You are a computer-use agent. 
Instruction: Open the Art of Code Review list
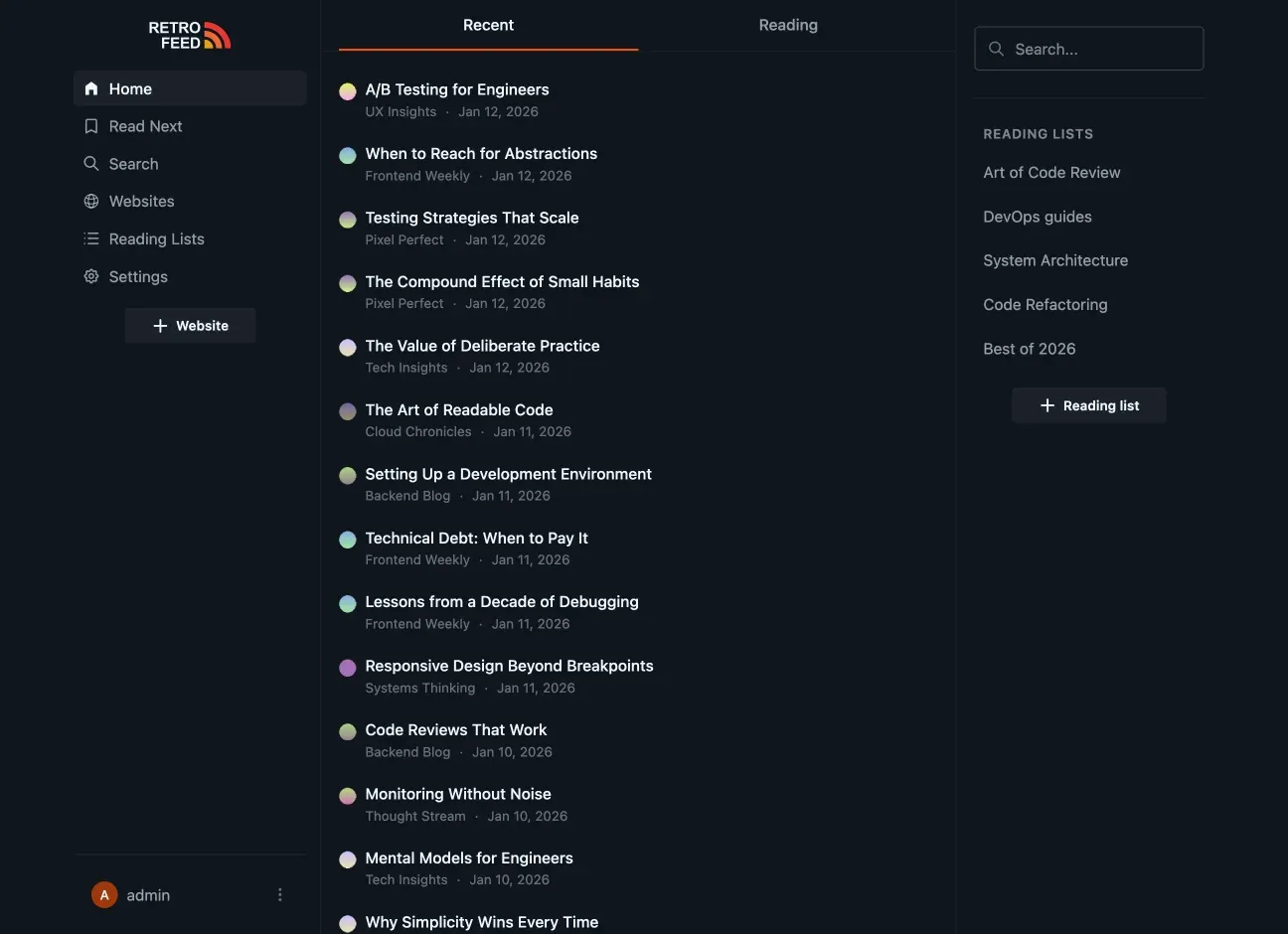[x=1051, y=170]
